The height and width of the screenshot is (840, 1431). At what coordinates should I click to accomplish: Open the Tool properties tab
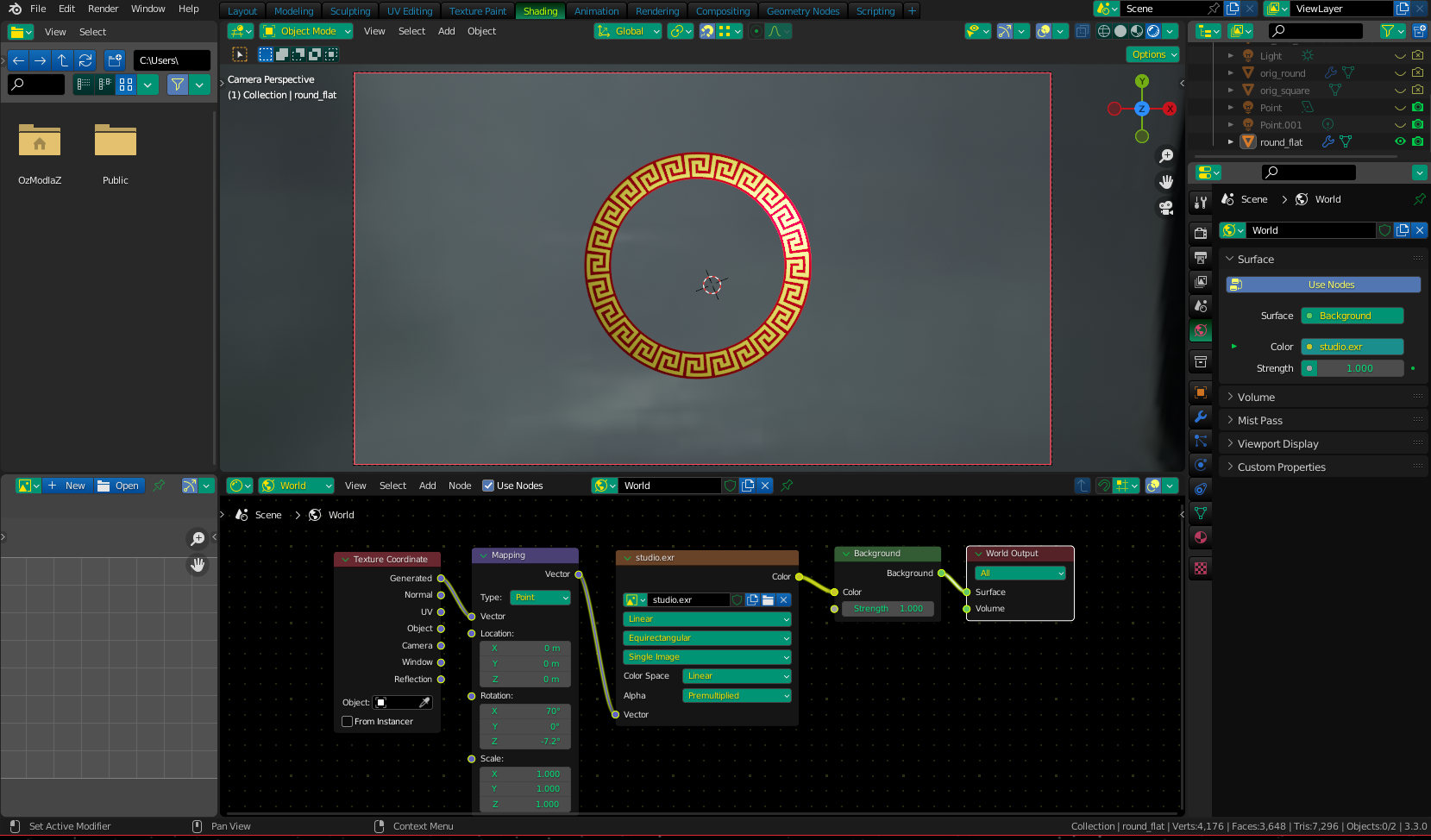click(x=1201, y=203)
